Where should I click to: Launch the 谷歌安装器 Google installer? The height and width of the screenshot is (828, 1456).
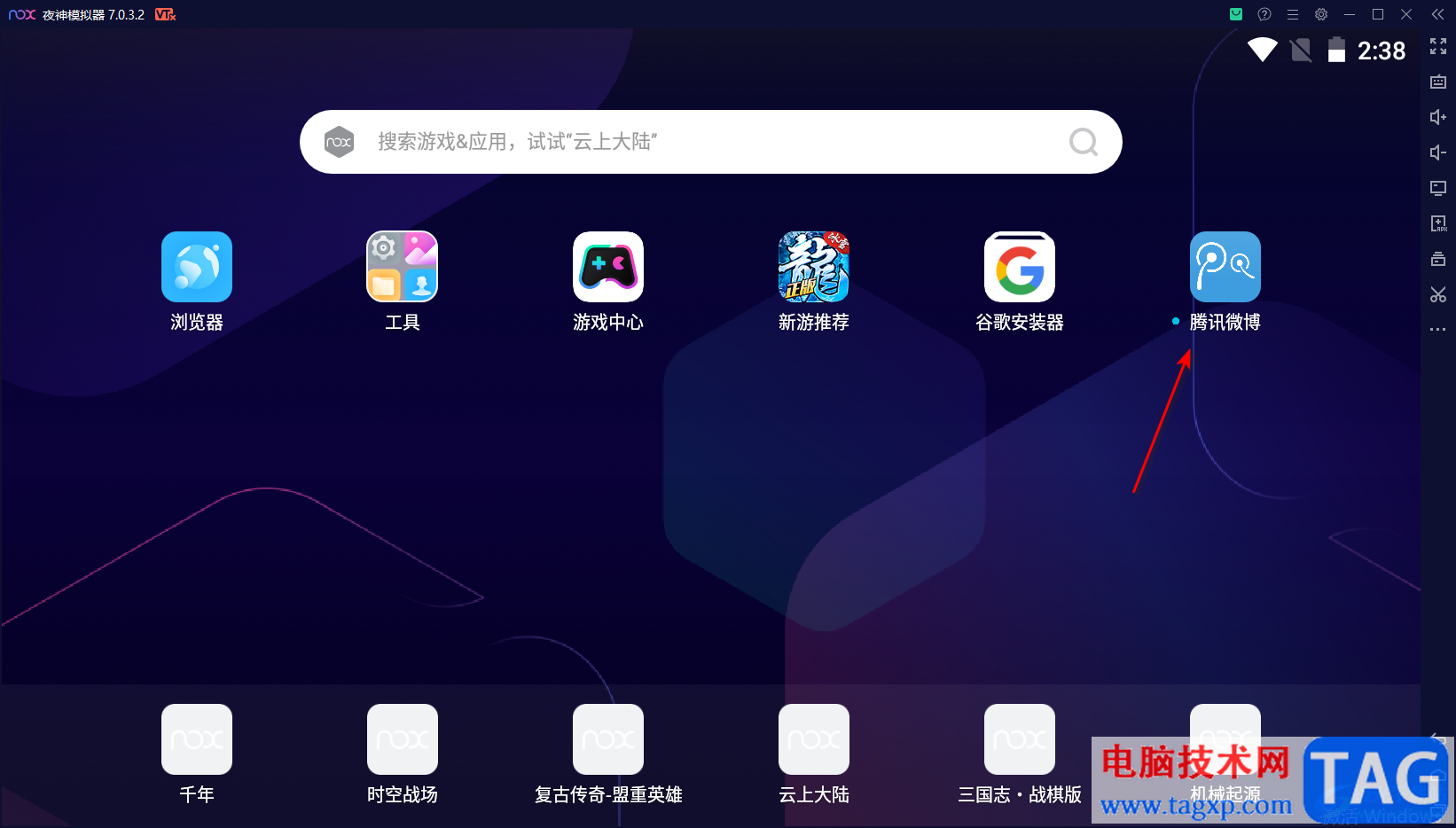coord(1020,267)
